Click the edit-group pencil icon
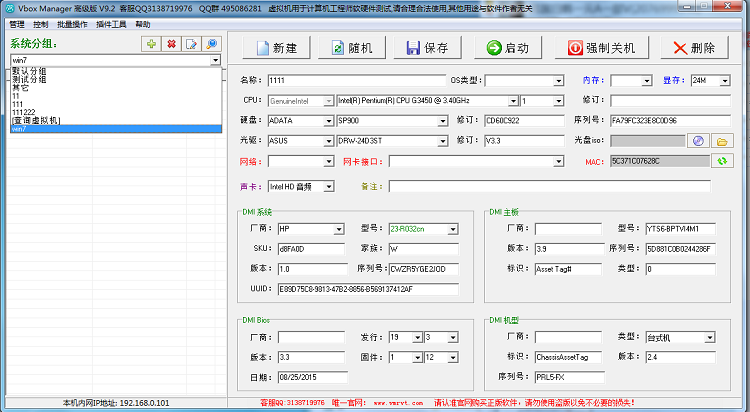Viewport: 750px width, 412px height. (191, 44)
